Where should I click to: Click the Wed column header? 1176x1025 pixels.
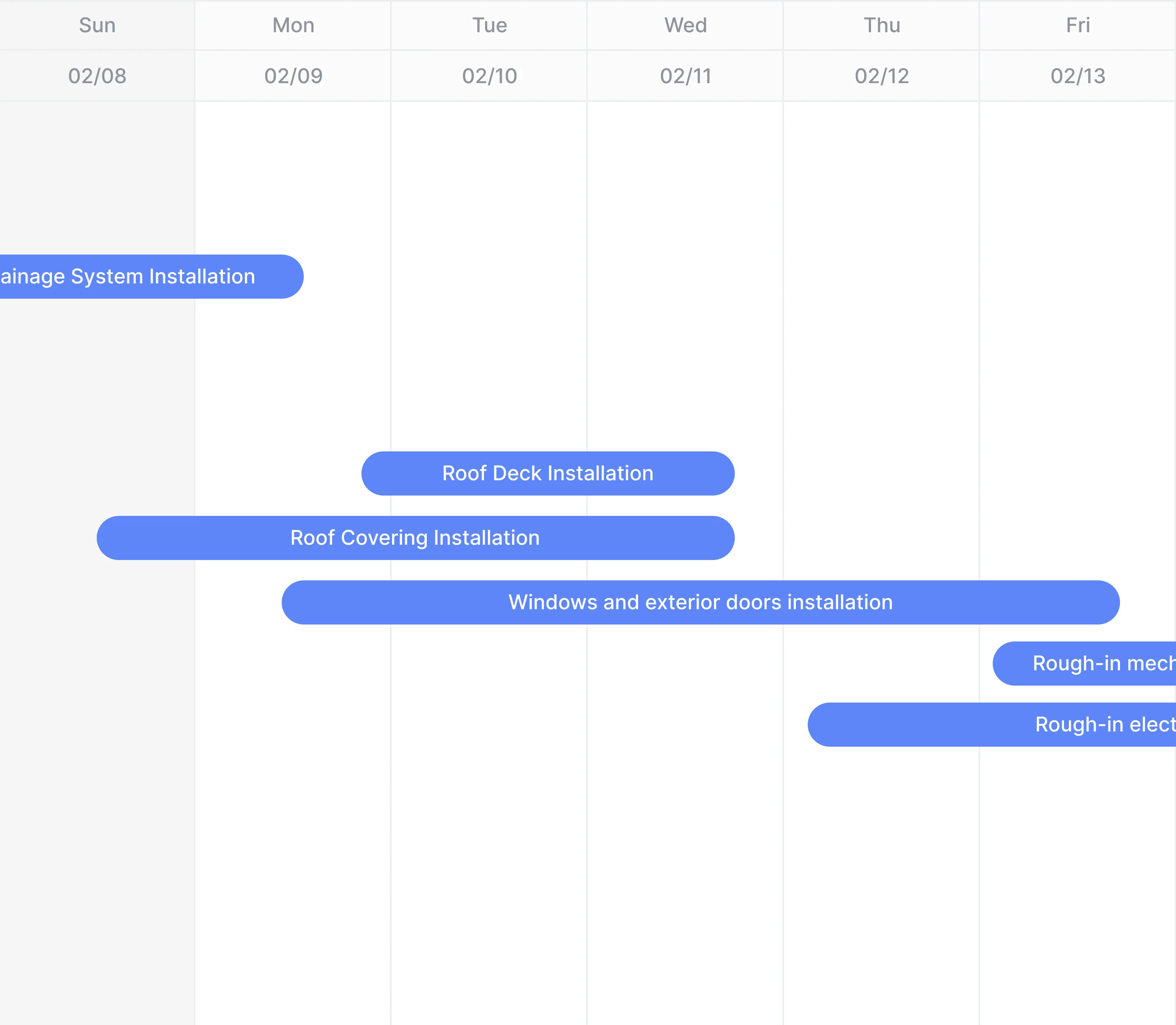[686, 25]
